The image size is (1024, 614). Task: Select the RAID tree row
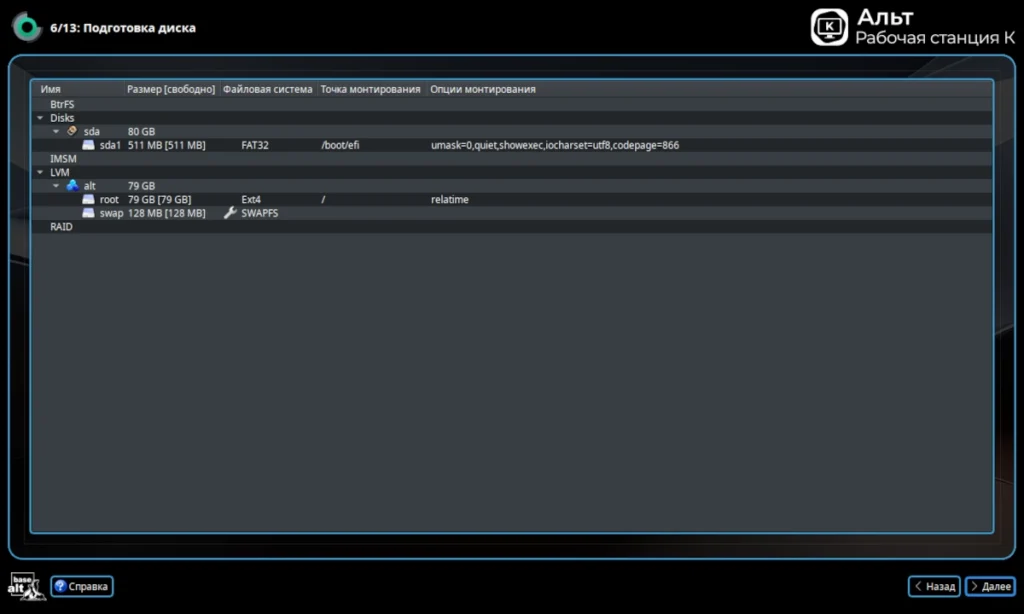coord(512,227)
